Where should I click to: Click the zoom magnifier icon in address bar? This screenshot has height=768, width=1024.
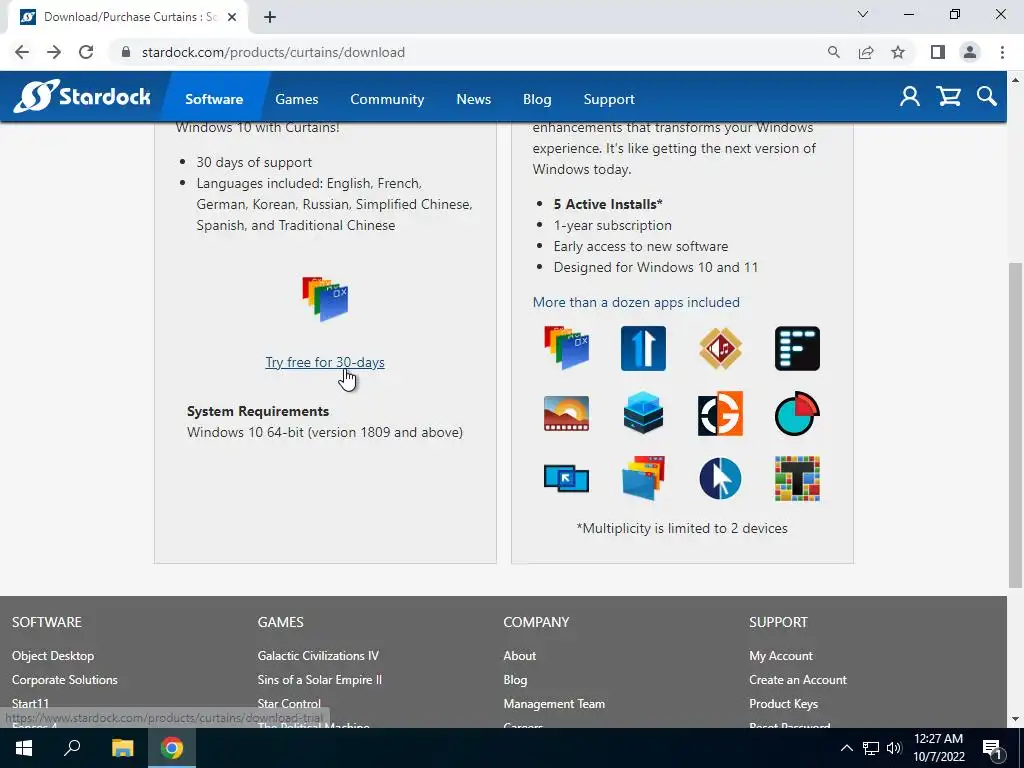point(833,52)
